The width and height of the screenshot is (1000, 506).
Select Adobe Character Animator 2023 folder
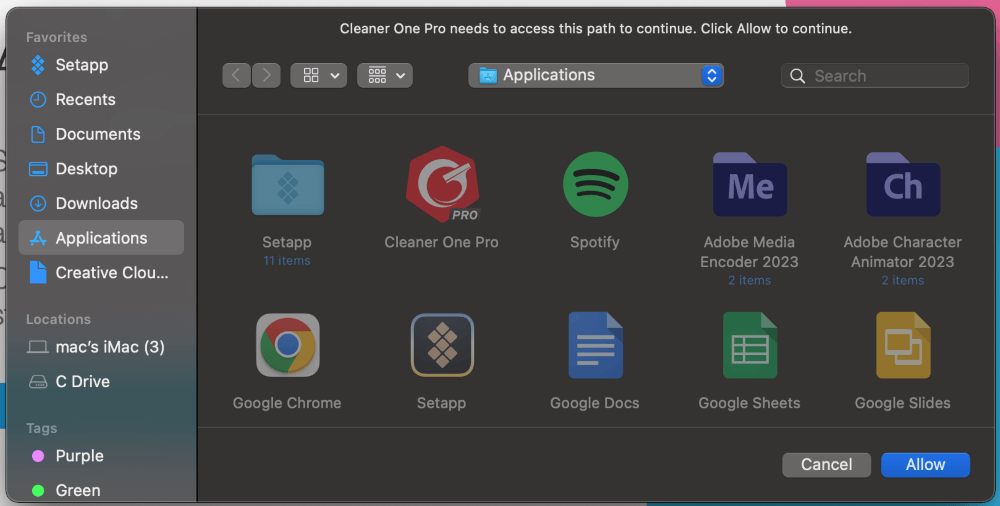click(x=902, y=184)
